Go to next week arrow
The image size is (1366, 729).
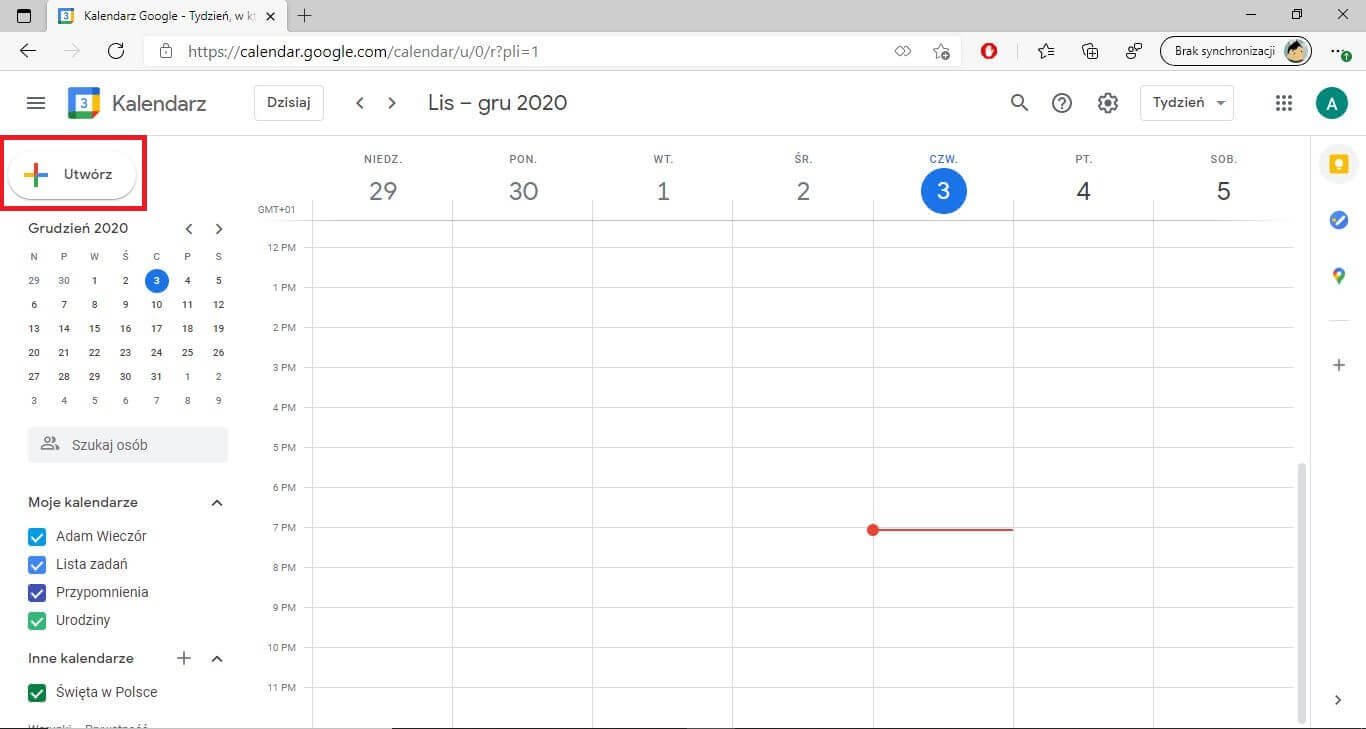(x=392, y=103)
